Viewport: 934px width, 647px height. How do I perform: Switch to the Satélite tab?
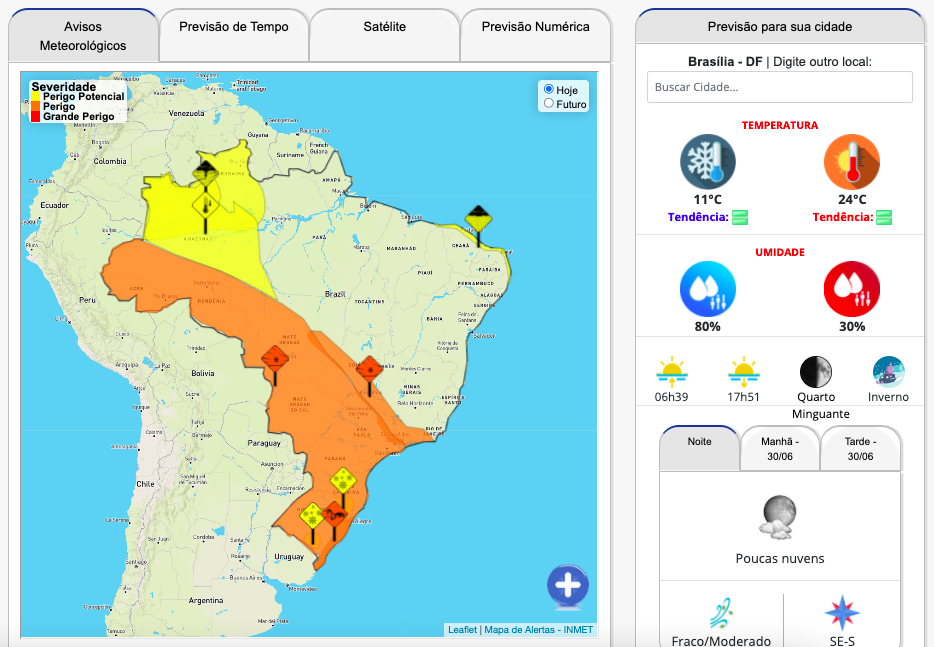pos(384,27)
